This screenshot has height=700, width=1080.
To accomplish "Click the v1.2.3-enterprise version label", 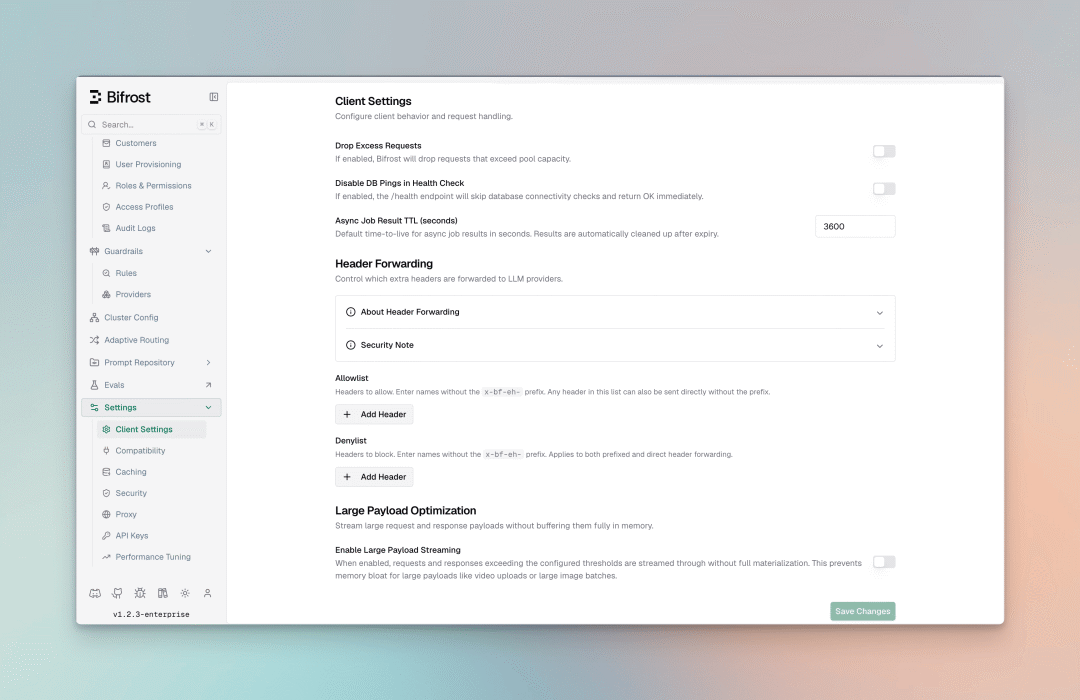I will click(x=151, y=615).
